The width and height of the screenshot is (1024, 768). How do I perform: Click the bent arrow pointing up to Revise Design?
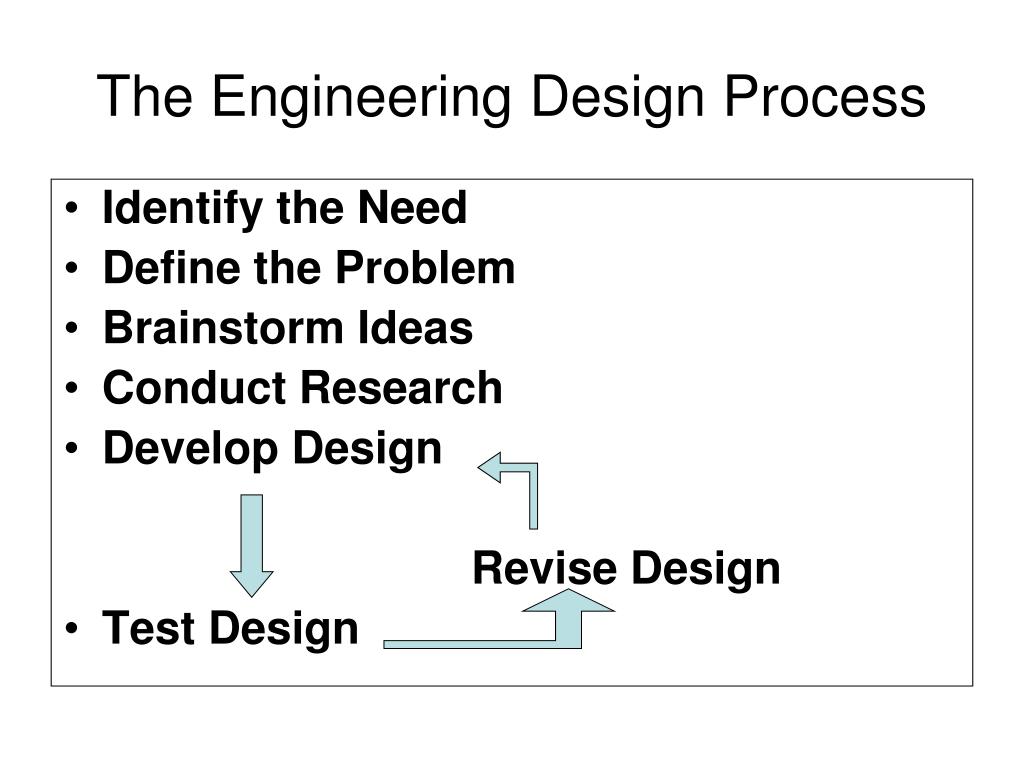click(500, 619)
